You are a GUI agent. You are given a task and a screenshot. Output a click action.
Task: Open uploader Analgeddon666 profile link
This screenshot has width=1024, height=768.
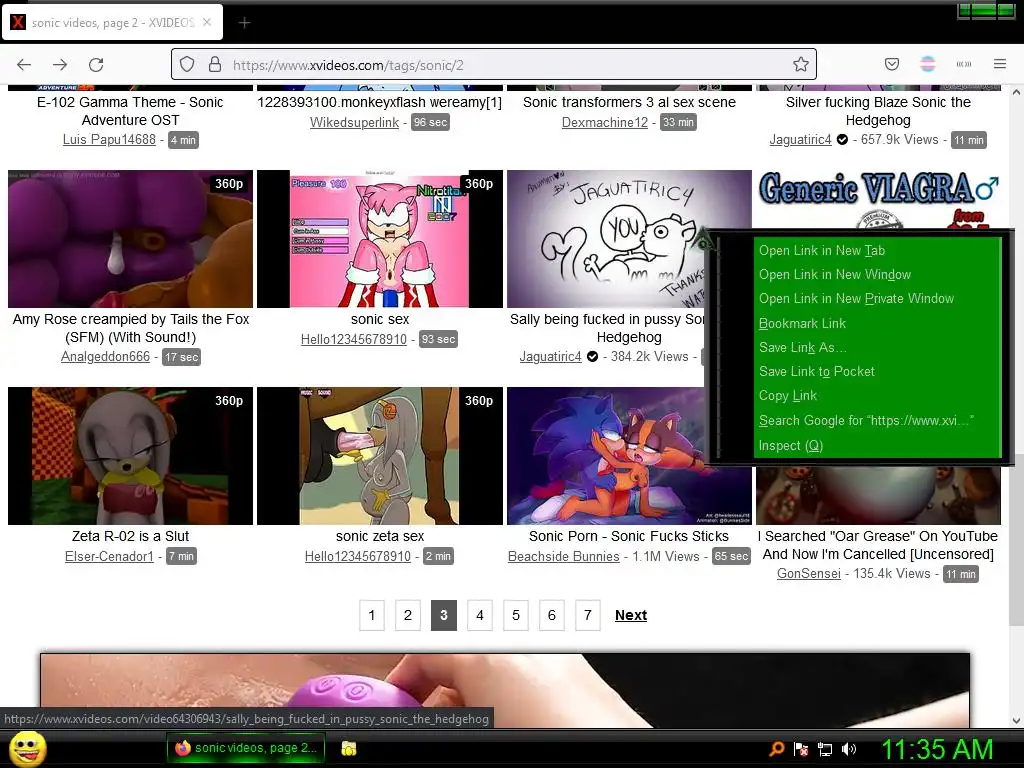click(x=105, y=357)
